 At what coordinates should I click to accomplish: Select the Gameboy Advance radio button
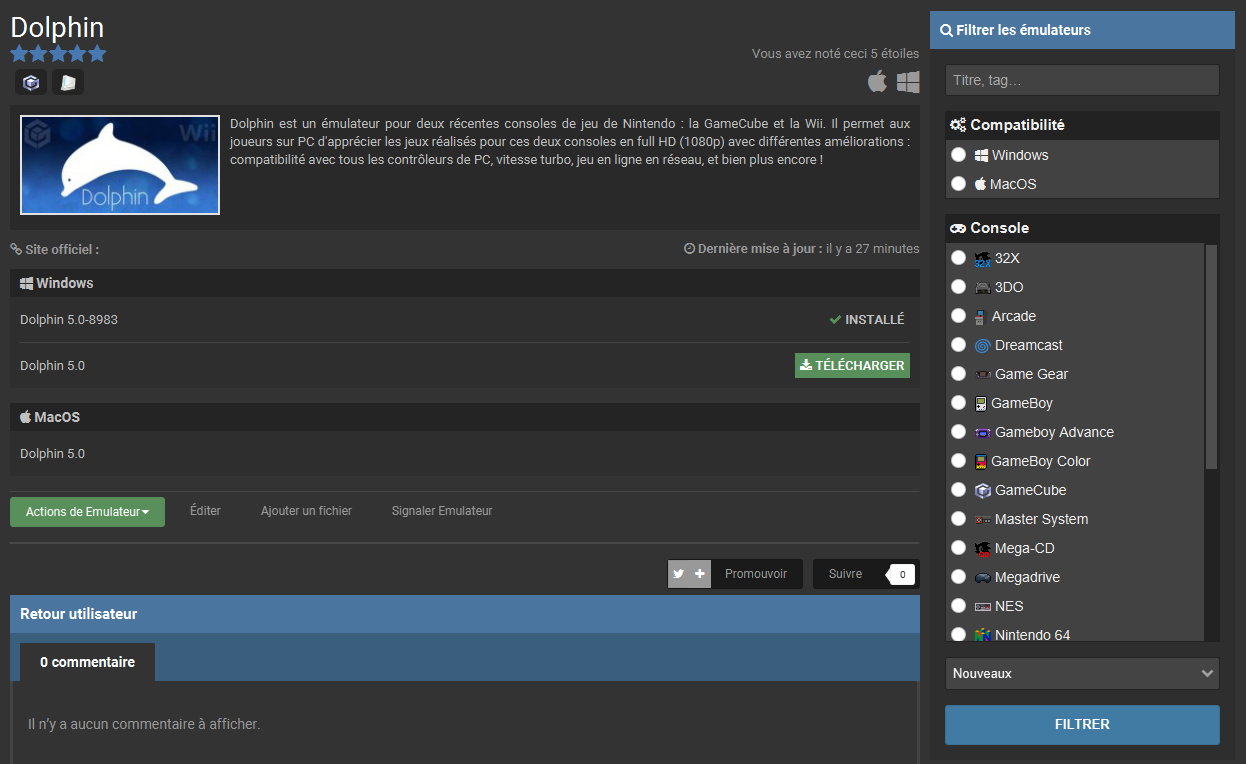[958, 432]
